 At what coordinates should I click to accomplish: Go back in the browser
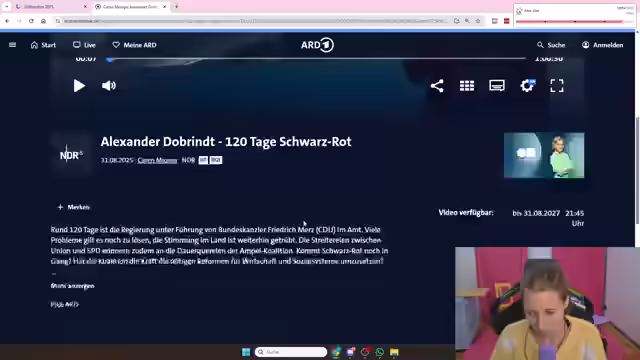tap(7, 21)
